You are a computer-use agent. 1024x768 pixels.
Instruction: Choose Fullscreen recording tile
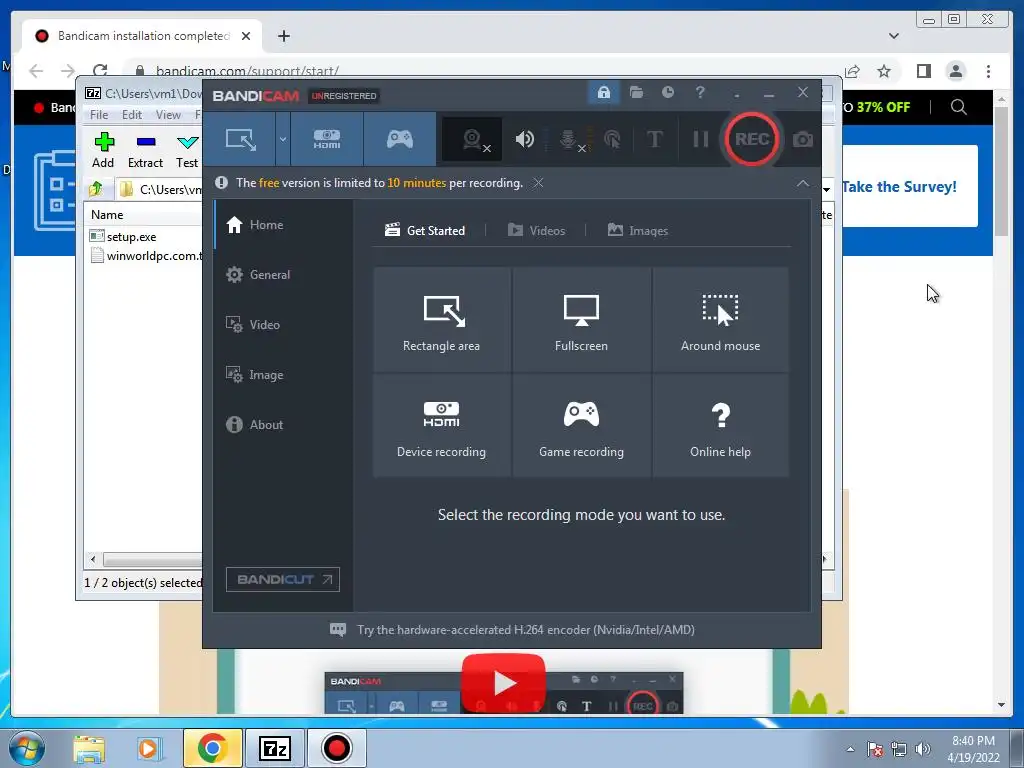[x=581, y=319]
